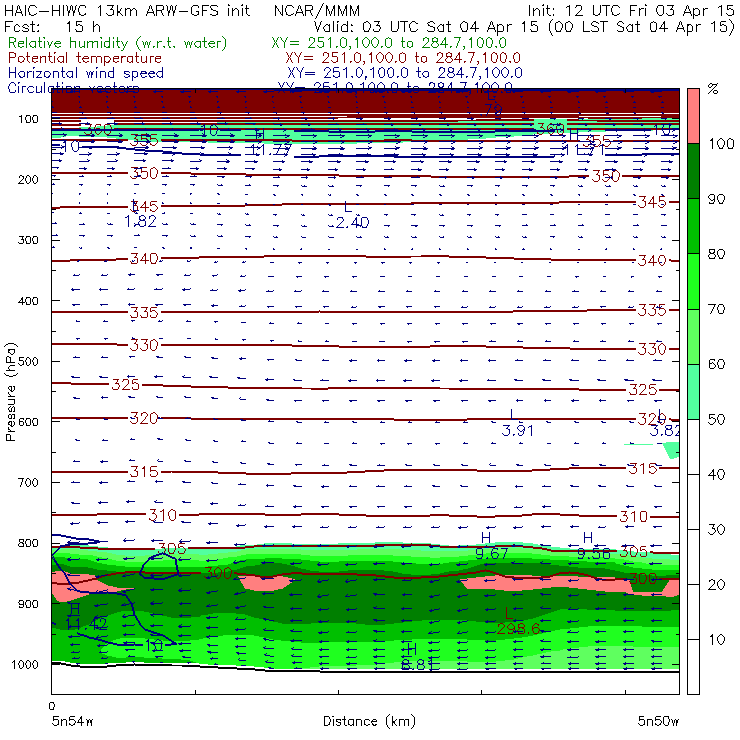Click the red 'XY= 251.0,100.0 to 284.7,100.0' text
740x740 pixels.
(x=403, y=58)
